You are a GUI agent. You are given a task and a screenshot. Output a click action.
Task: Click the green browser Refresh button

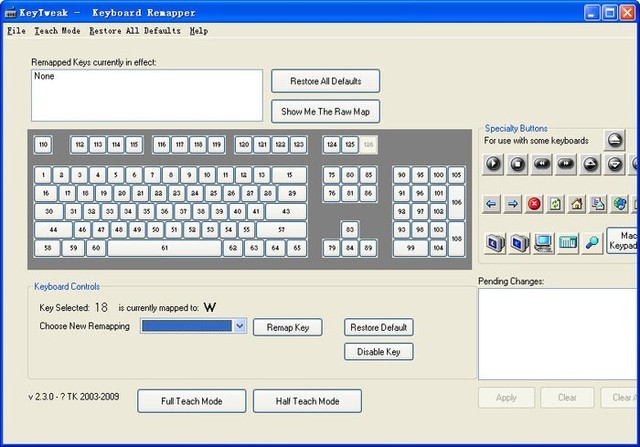pos(555,204)
